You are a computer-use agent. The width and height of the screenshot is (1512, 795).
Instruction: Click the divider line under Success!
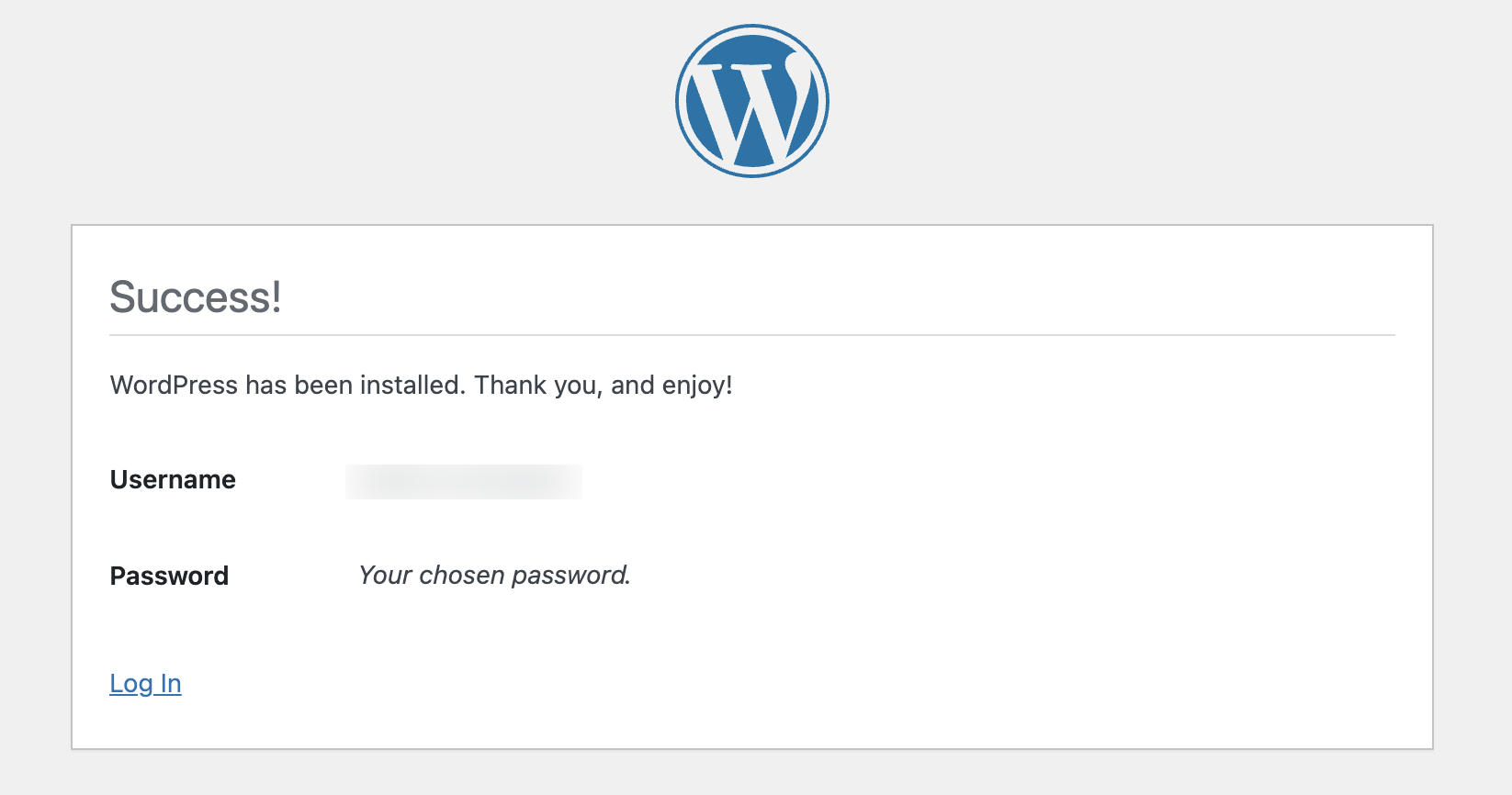click(751, 332)
